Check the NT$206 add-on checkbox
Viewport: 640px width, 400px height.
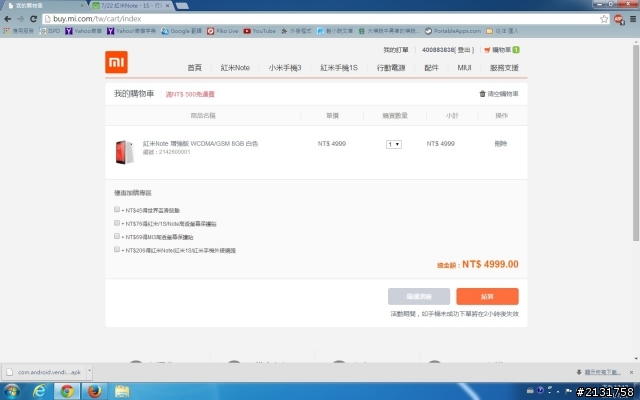[x=117, y=249]
